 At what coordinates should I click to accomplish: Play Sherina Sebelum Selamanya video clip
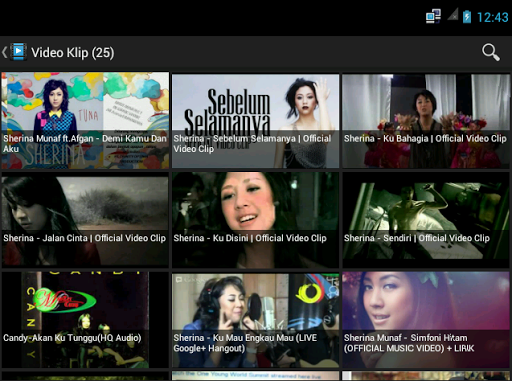click(255, 121)
